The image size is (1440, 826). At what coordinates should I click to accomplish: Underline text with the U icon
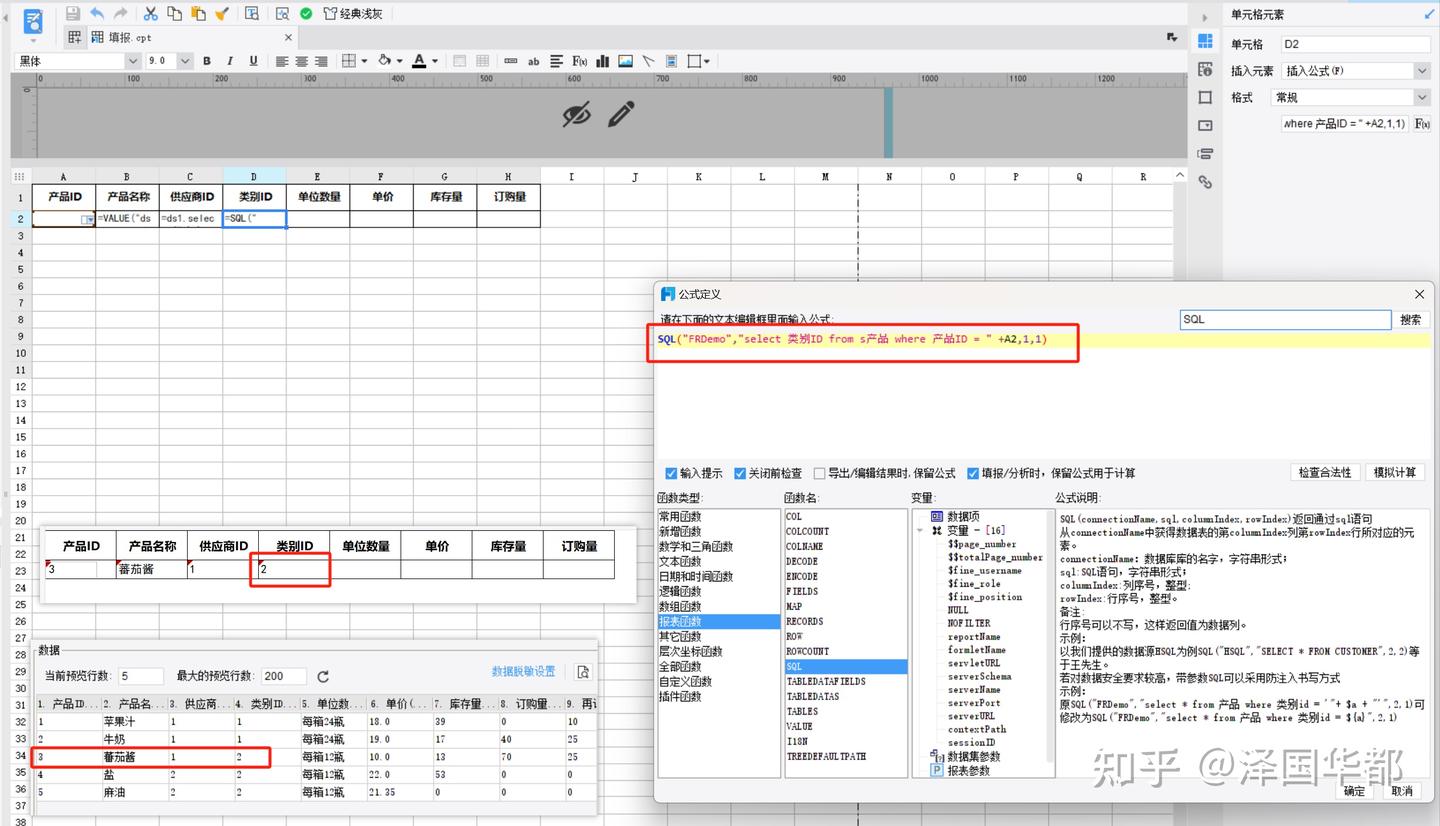click(253, 61)
